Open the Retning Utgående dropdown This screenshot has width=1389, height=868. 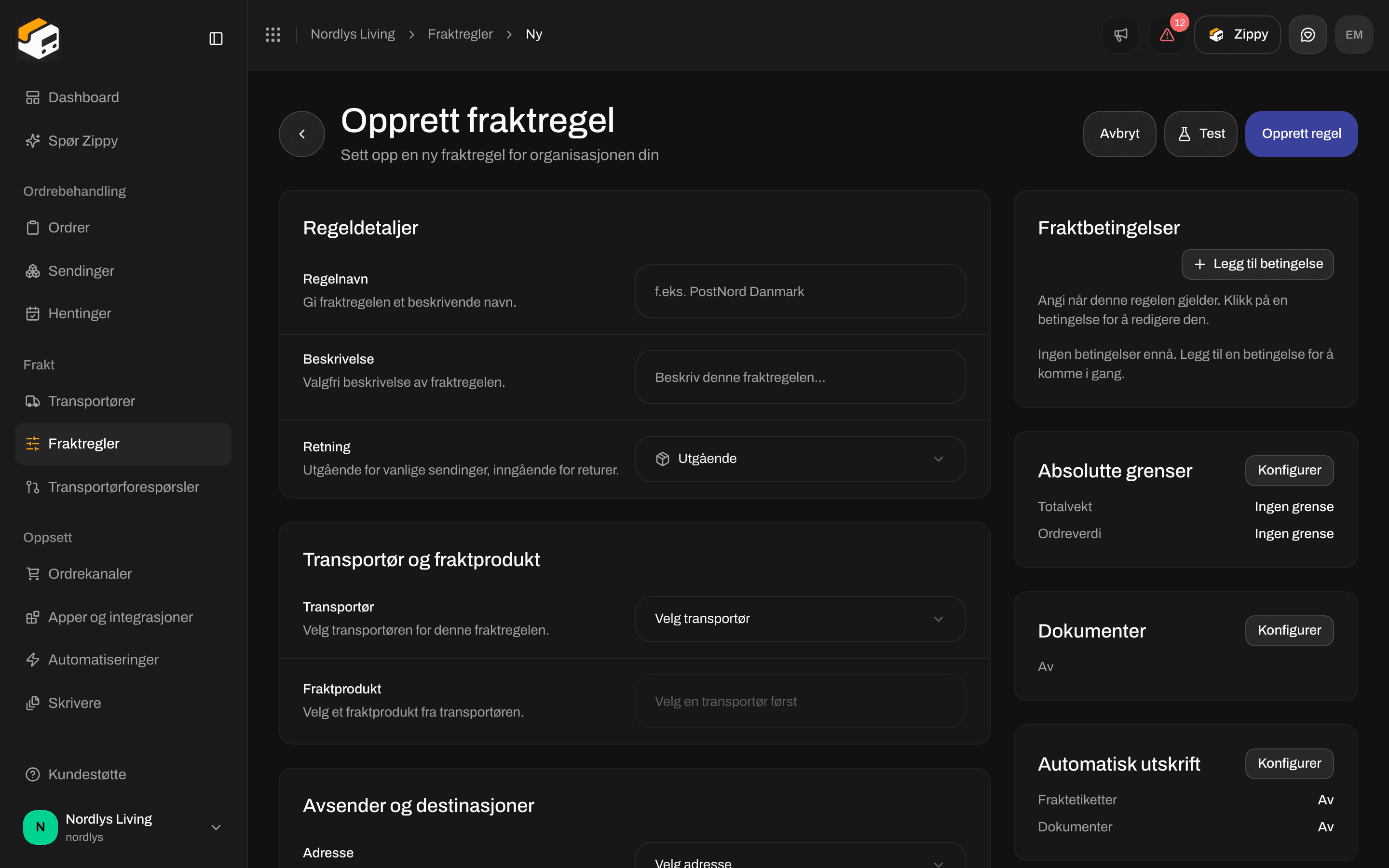coord(800,459)
